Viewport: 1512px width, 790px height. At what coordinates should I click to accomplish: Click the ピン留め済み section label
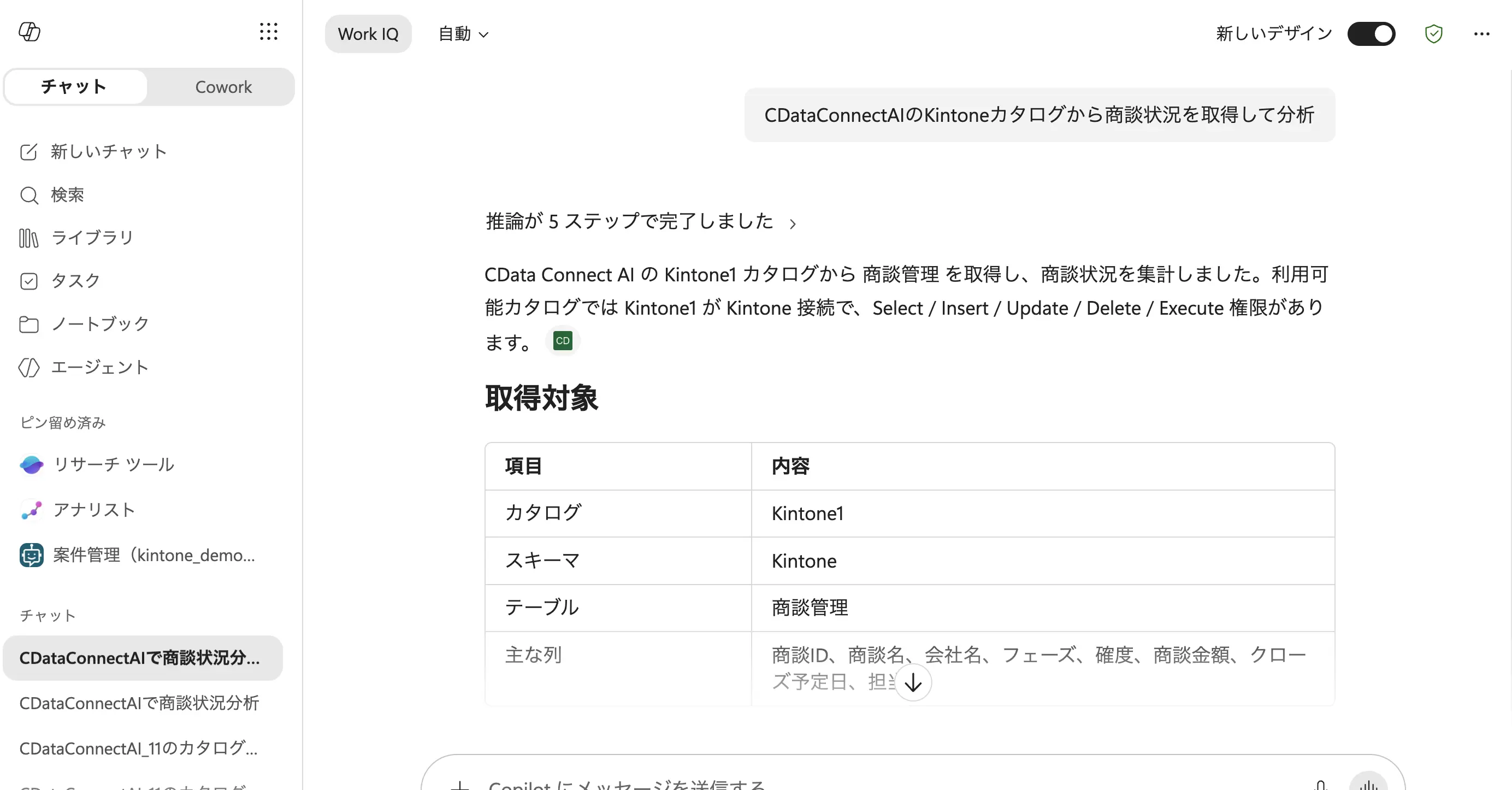point(63,422)
